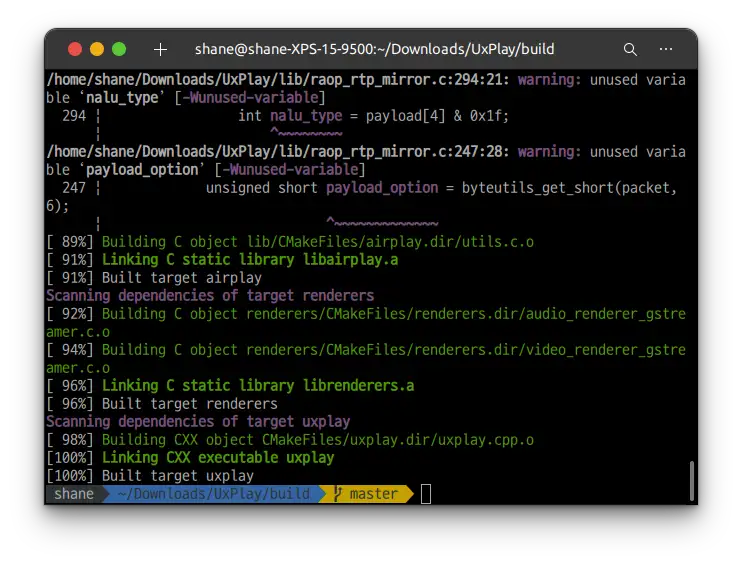Open the terminal search magnifier

coord(630,49)
